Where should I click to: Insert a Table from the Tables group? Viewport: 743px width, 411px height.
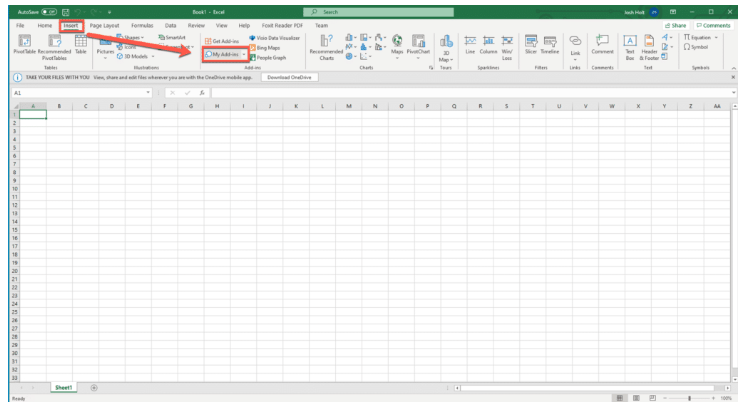coord(81,45)
